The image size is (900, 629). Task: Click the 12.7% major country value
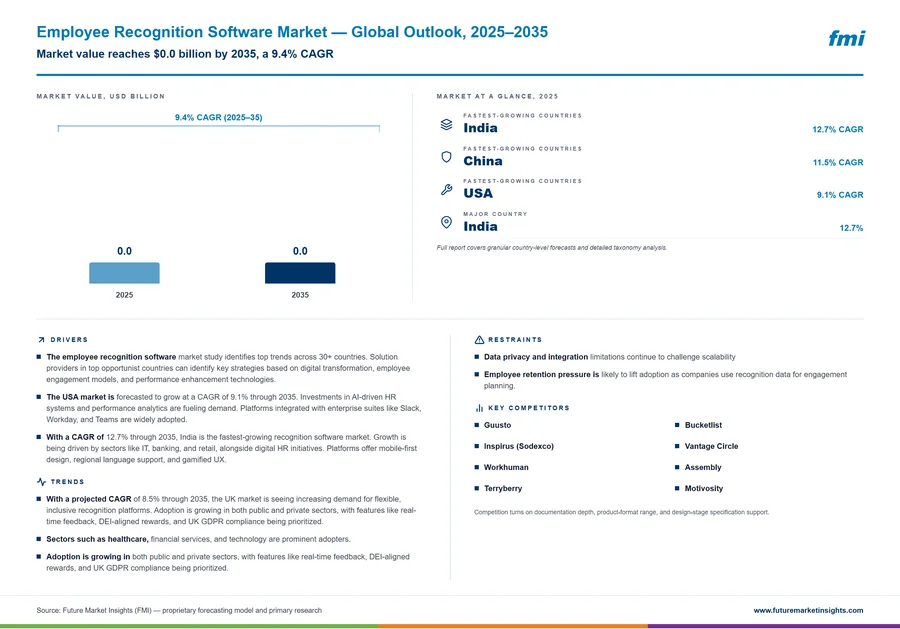(x=851, y=228)
